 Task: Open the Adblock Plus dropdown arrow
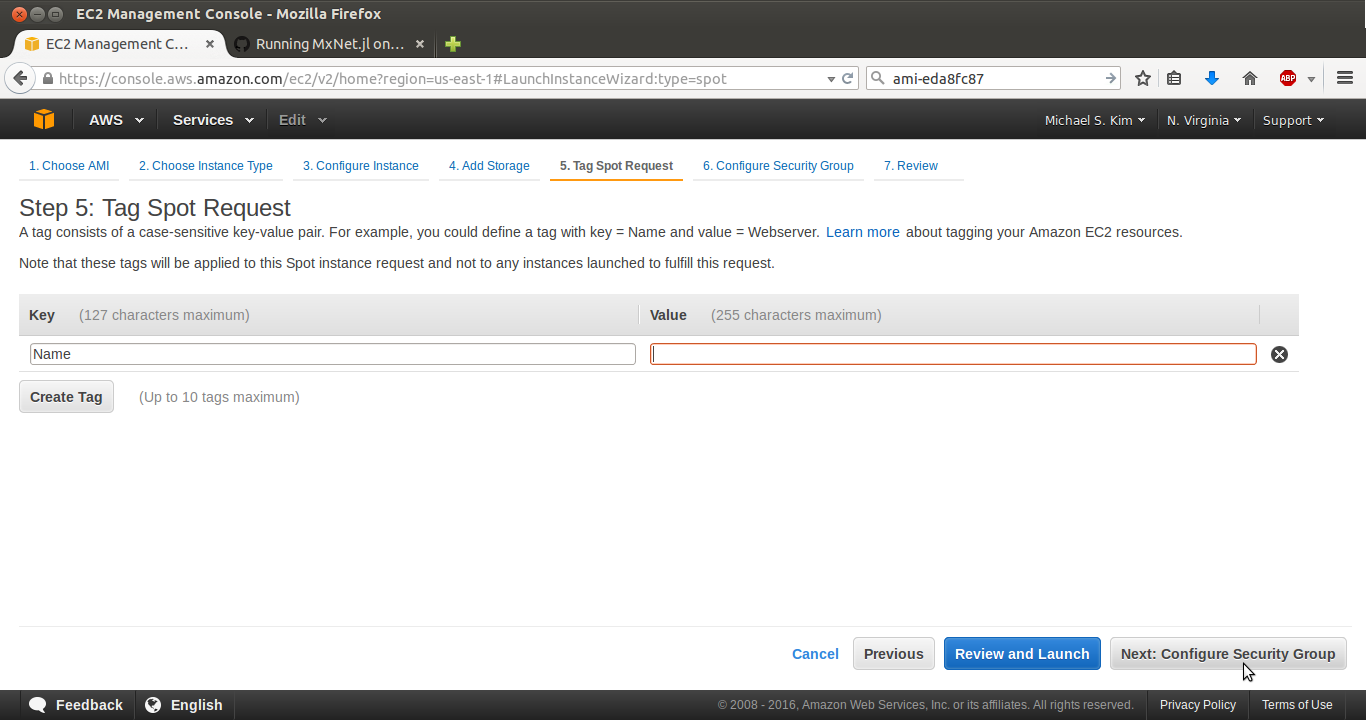click(x=1311, y=79)
